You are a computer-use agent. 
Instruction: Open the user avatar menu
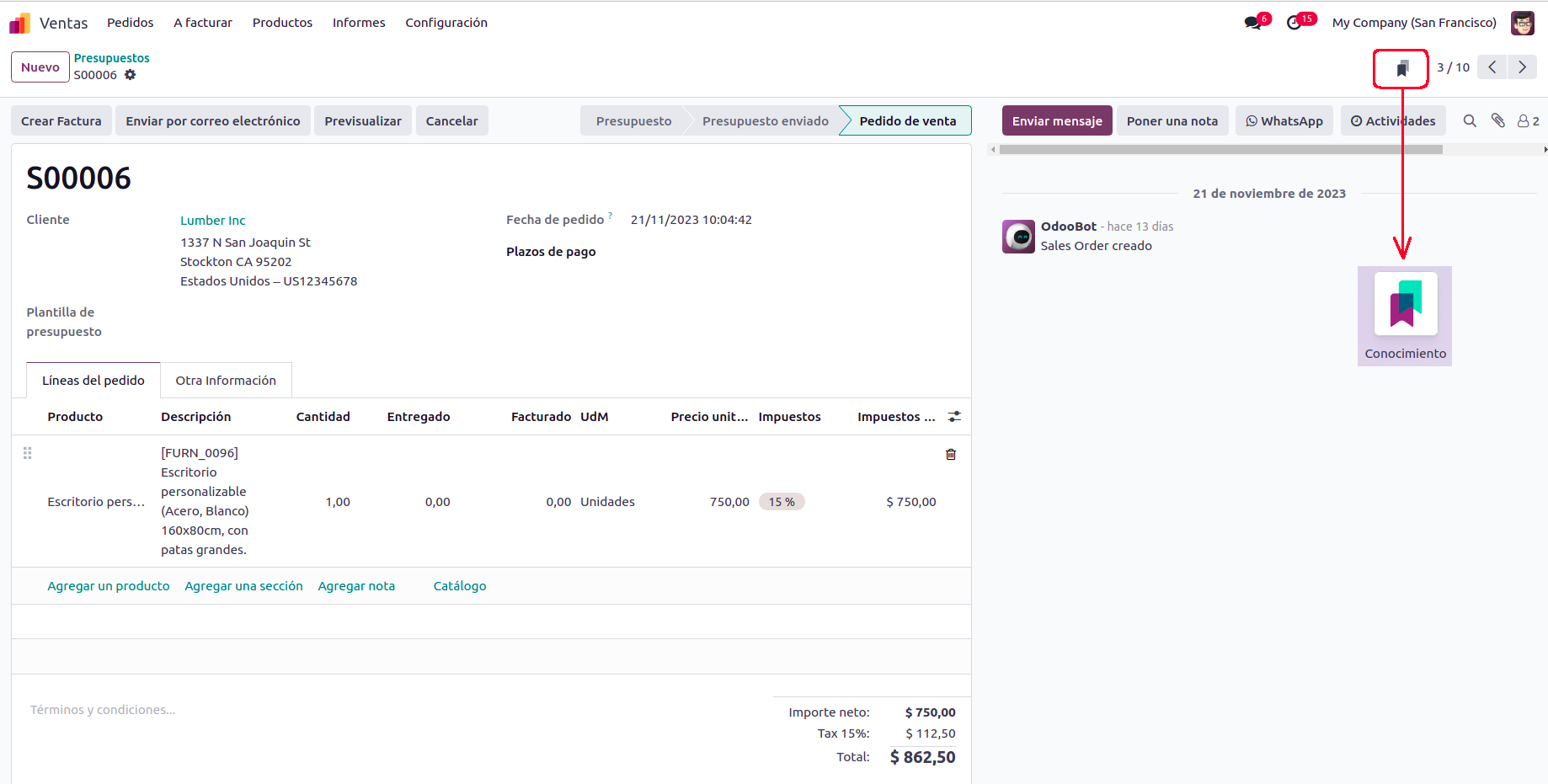pyautogui.click(x=1522, y=23)
